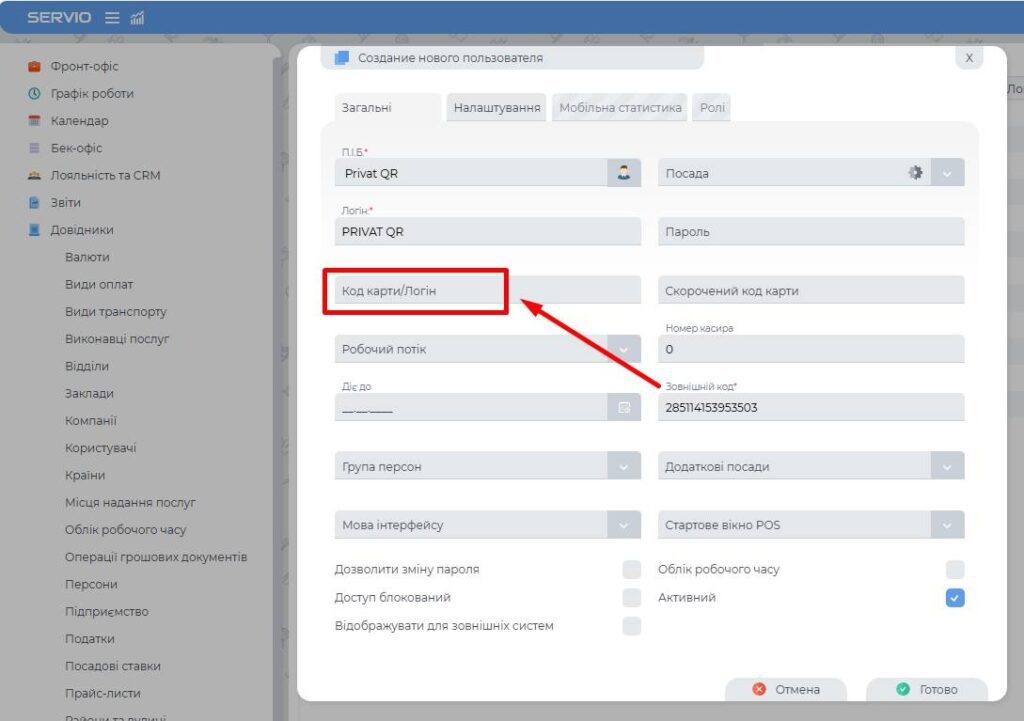
Task: Click the Лояльність та CRM icon
Action: coord(34,176)
